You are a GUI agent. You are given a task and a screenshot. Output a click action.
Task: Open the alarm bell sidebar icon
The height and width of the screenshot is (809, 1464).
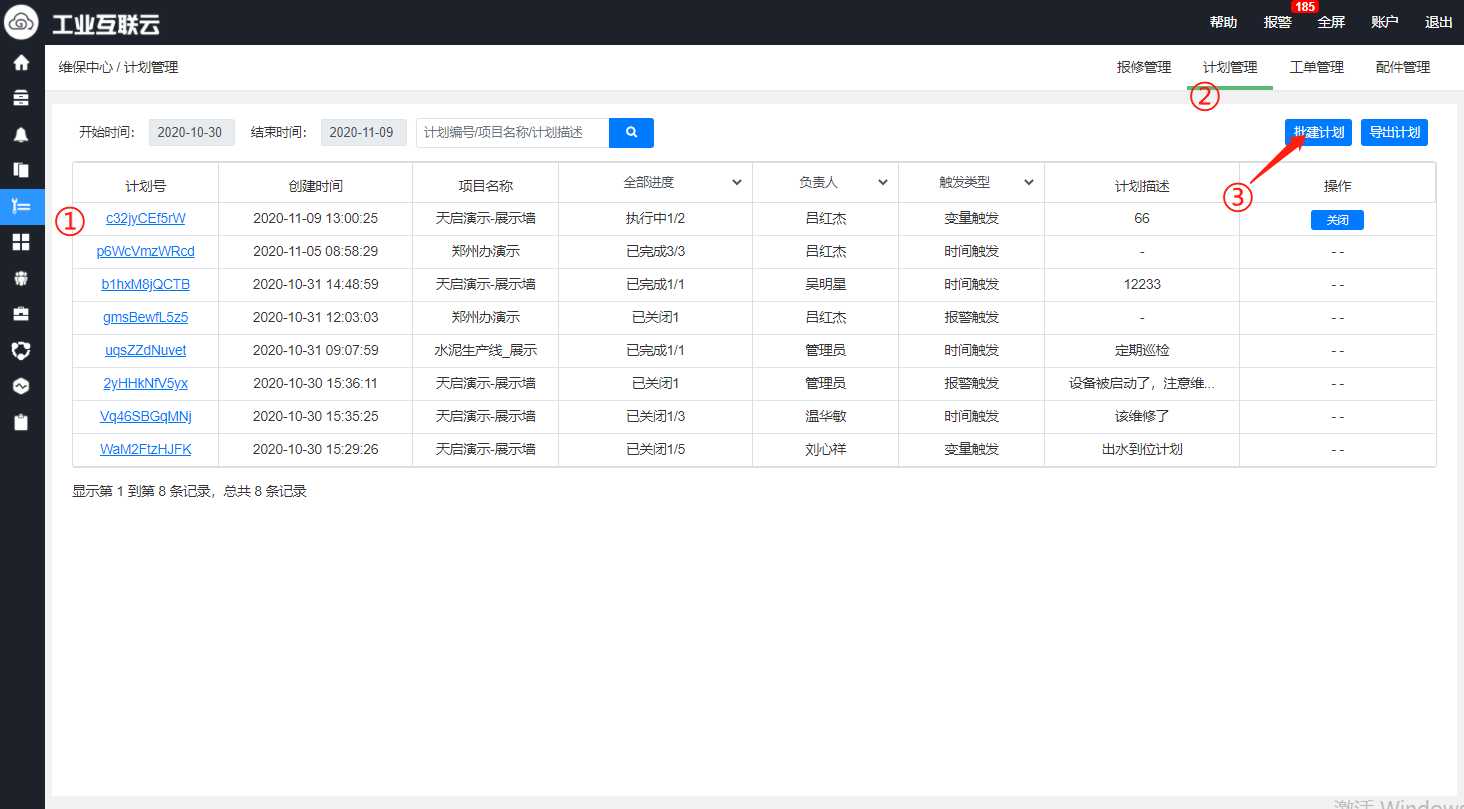point(21,134)
